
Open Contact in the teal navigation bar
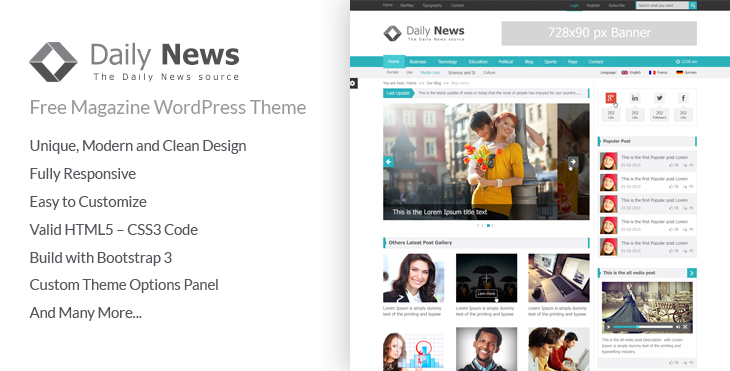point(595,62)
